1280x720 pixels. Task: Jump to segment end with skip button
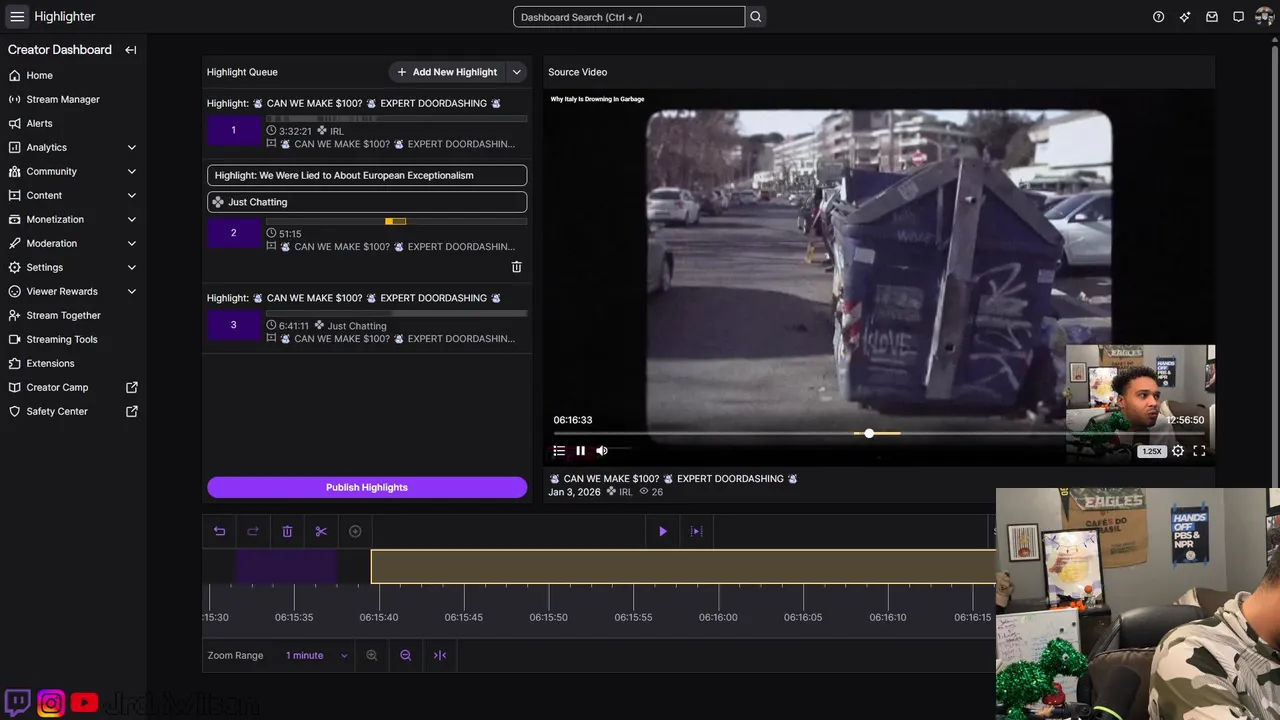[697, 531]
